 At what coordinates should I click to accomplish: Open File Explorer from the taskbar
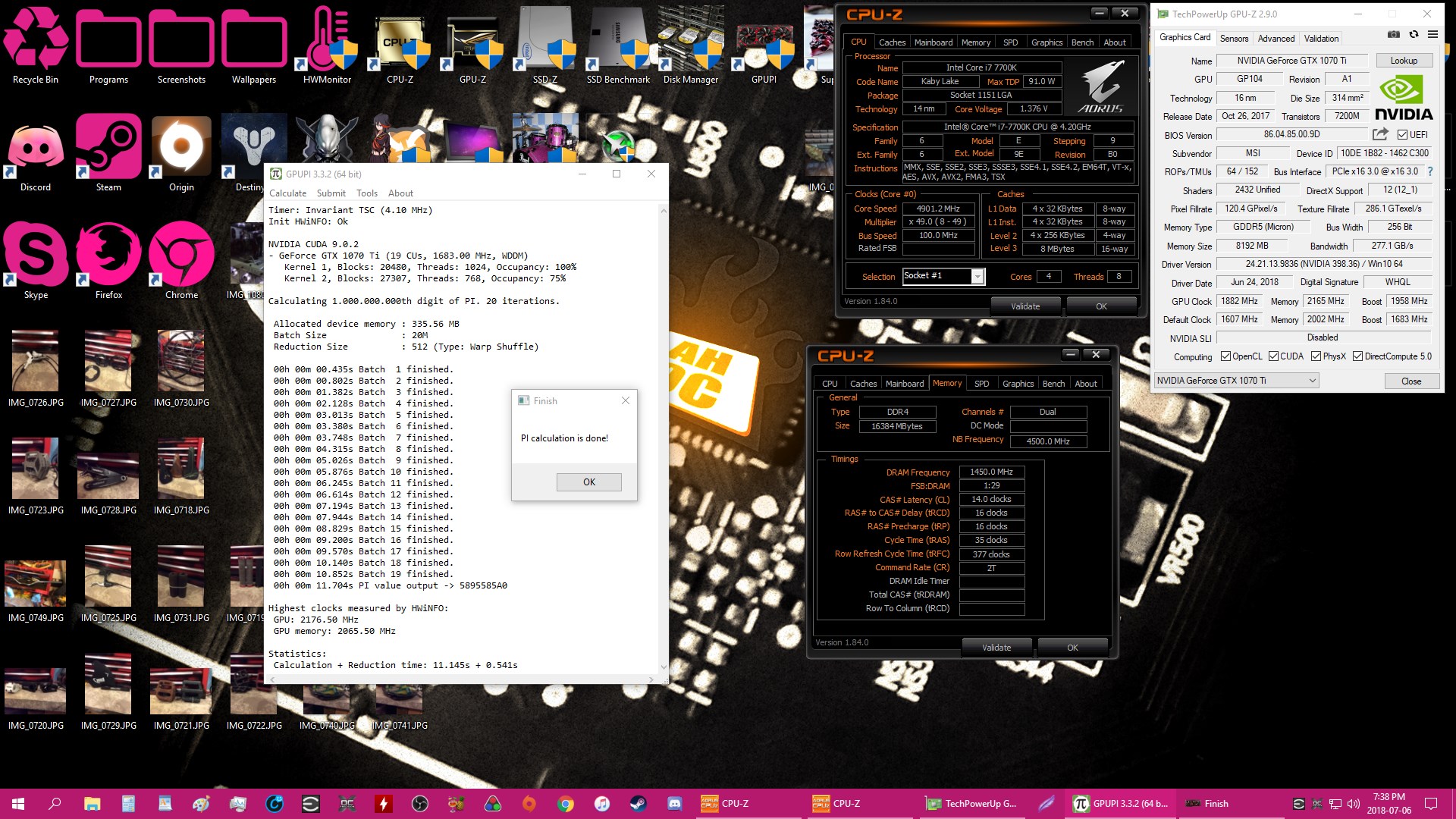[x=92, y=804]
